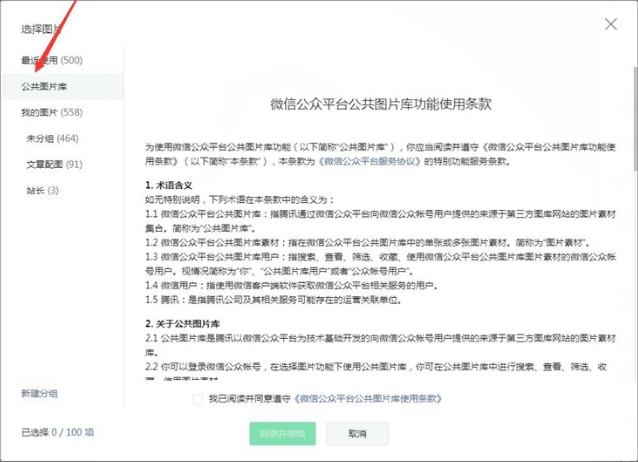Open 我的图片 (558) category

click(51, 113)
